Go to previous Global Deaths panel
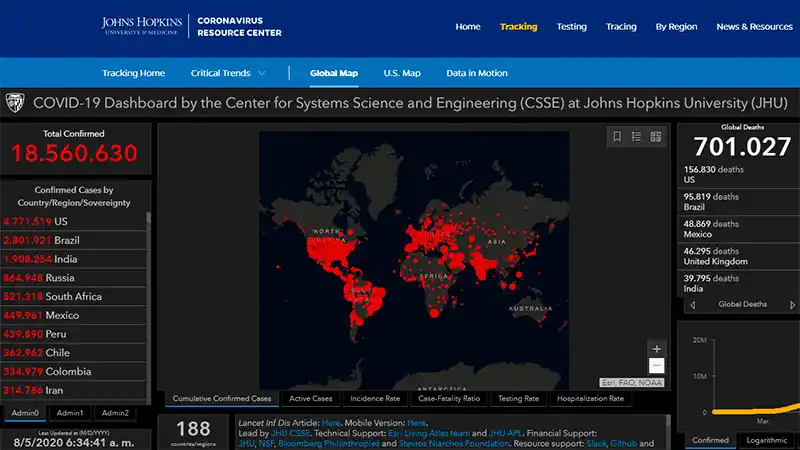800x450 pixels. tap(693, 304)
